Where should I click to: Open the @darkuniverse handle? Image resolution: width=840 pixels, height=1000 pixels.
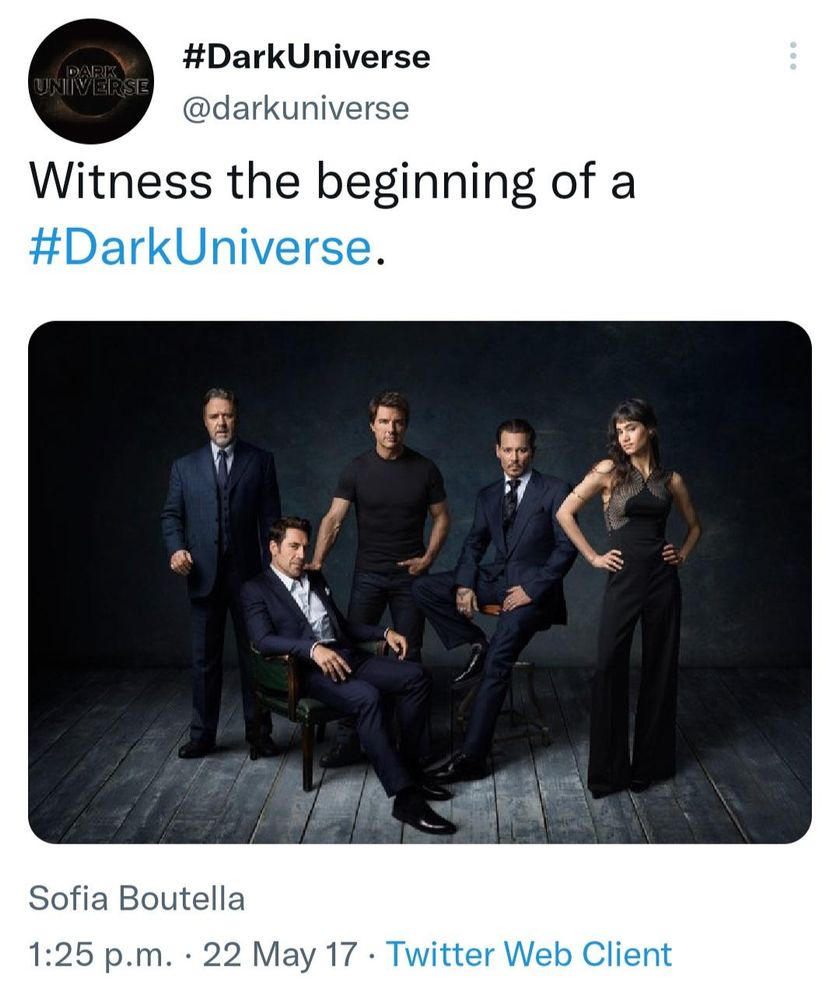[296, 108]
